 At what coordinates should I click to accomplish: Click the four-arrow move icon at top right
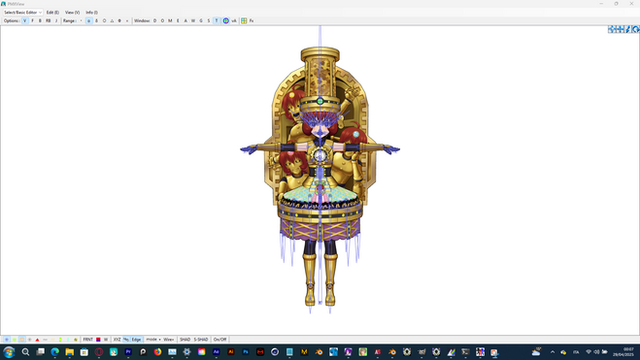tap(620, 29)
